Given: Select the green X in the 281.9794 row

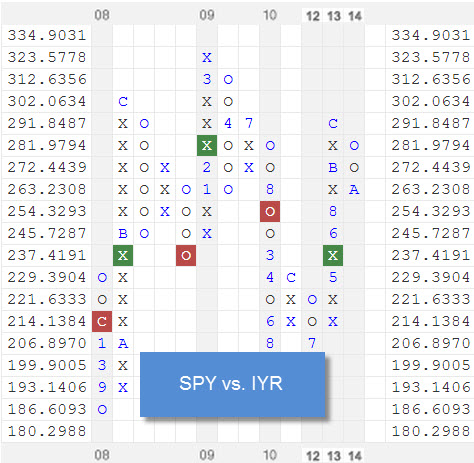Looking at the screenshot, I should tap(207, 145).
